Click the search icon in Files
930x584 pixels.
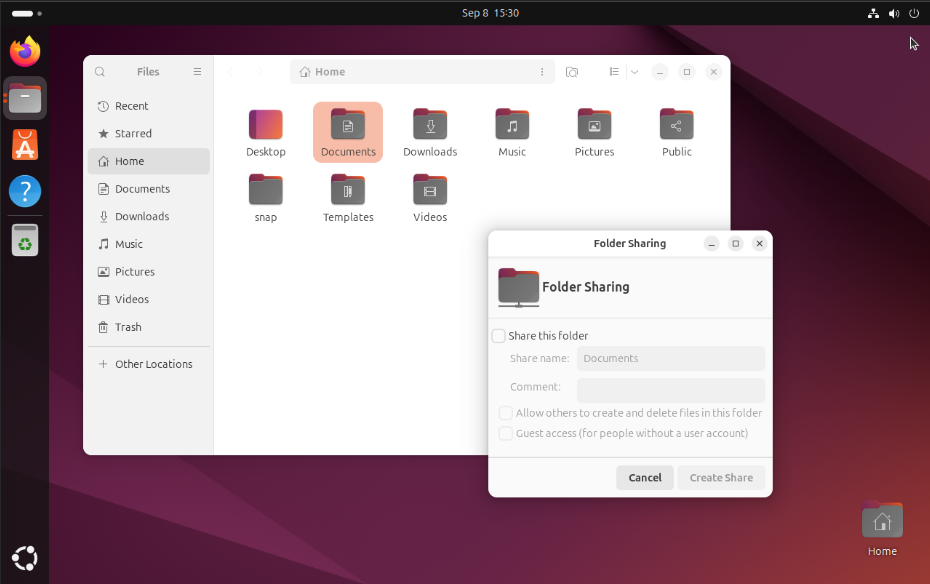100,72
